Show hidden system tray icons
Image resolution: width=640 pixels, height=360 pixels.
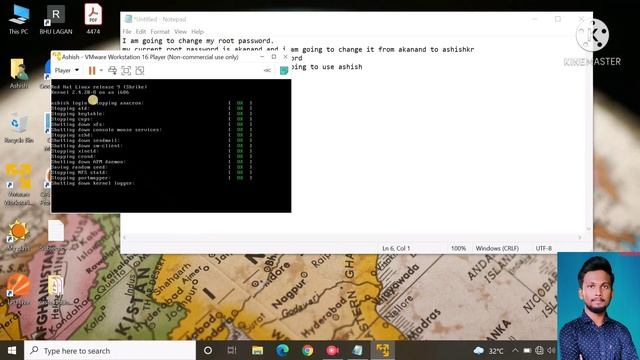click(x=515, y=351)
